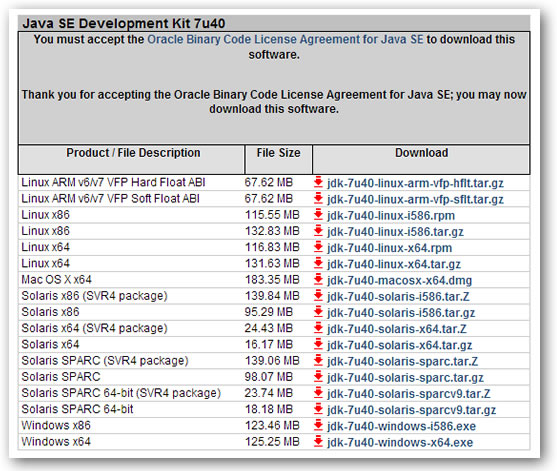Click download arrow icon for jdk-7u40-solaris-x64.tar.gz

(318, 344)
